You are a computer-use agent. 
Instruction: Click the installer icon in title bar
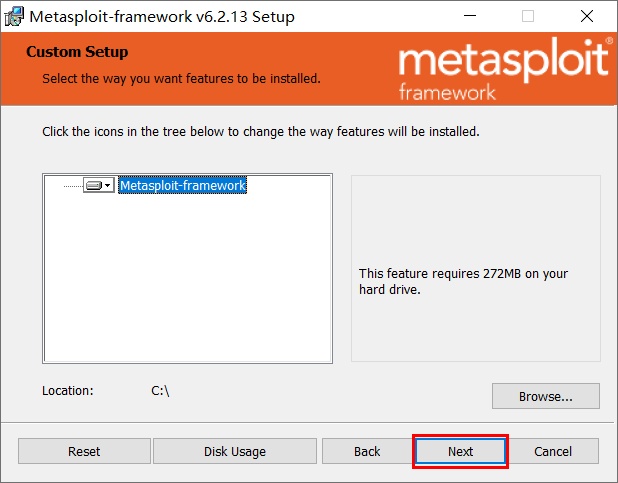(14, 17)
